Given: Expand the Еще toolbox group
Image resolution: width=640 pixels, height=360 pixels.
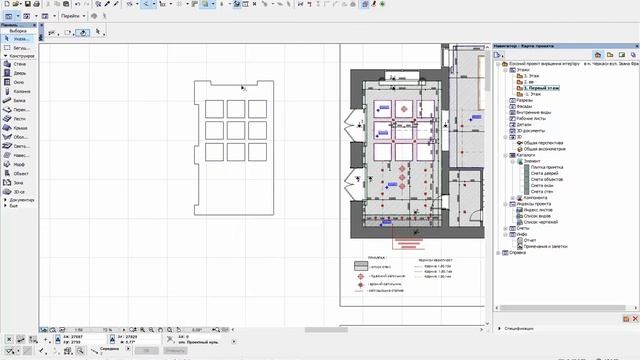Looking at the screenshot, I should point(5,206).
